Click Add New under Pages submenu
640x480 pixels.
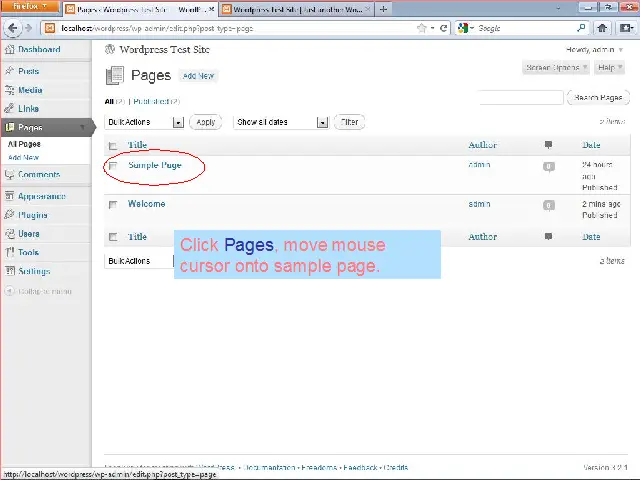click(x=24, y=158)
